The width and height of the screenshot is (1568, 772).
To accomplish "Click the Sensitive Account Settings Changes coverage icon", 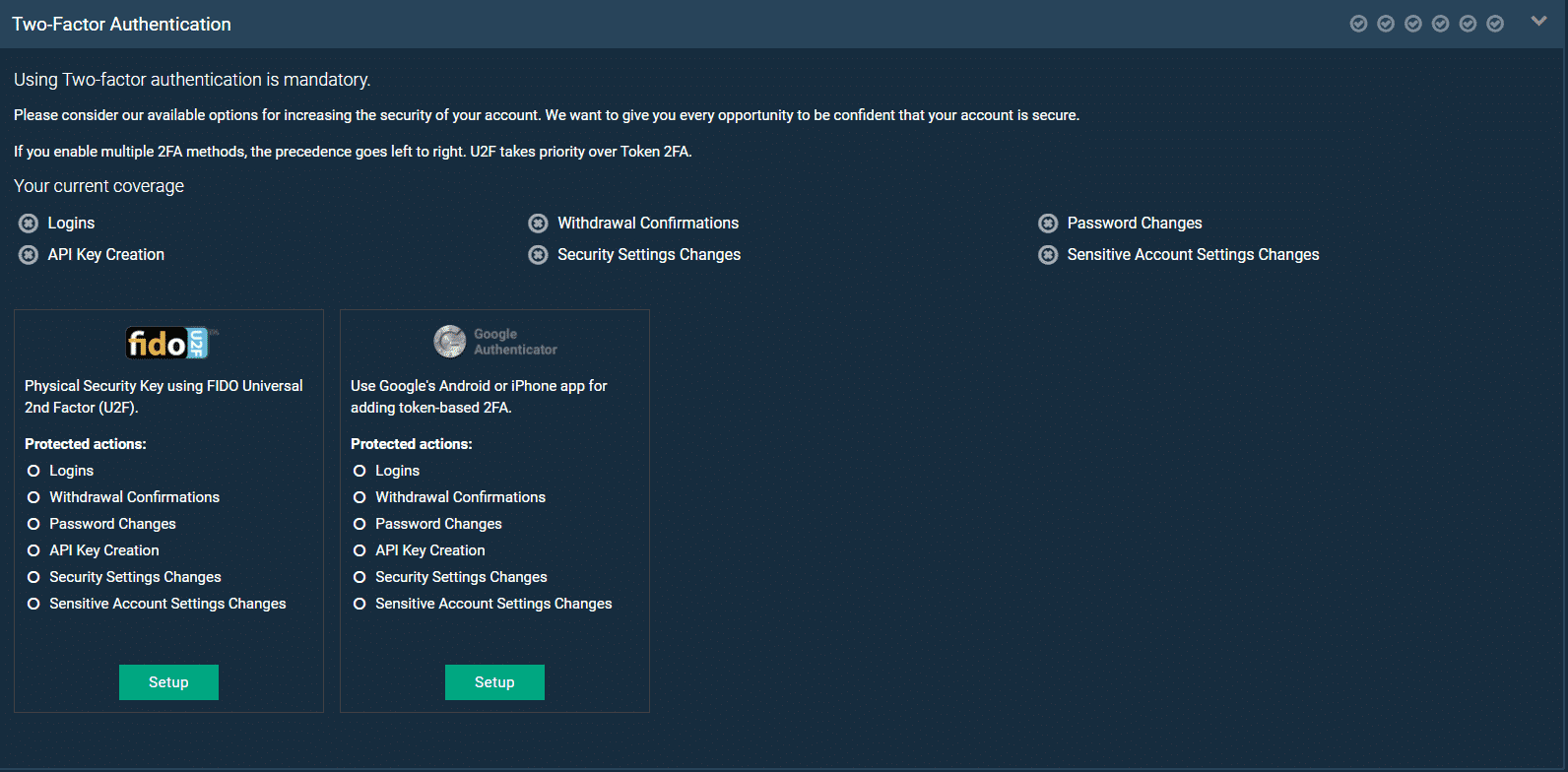I will click(x=1048, y=255).
